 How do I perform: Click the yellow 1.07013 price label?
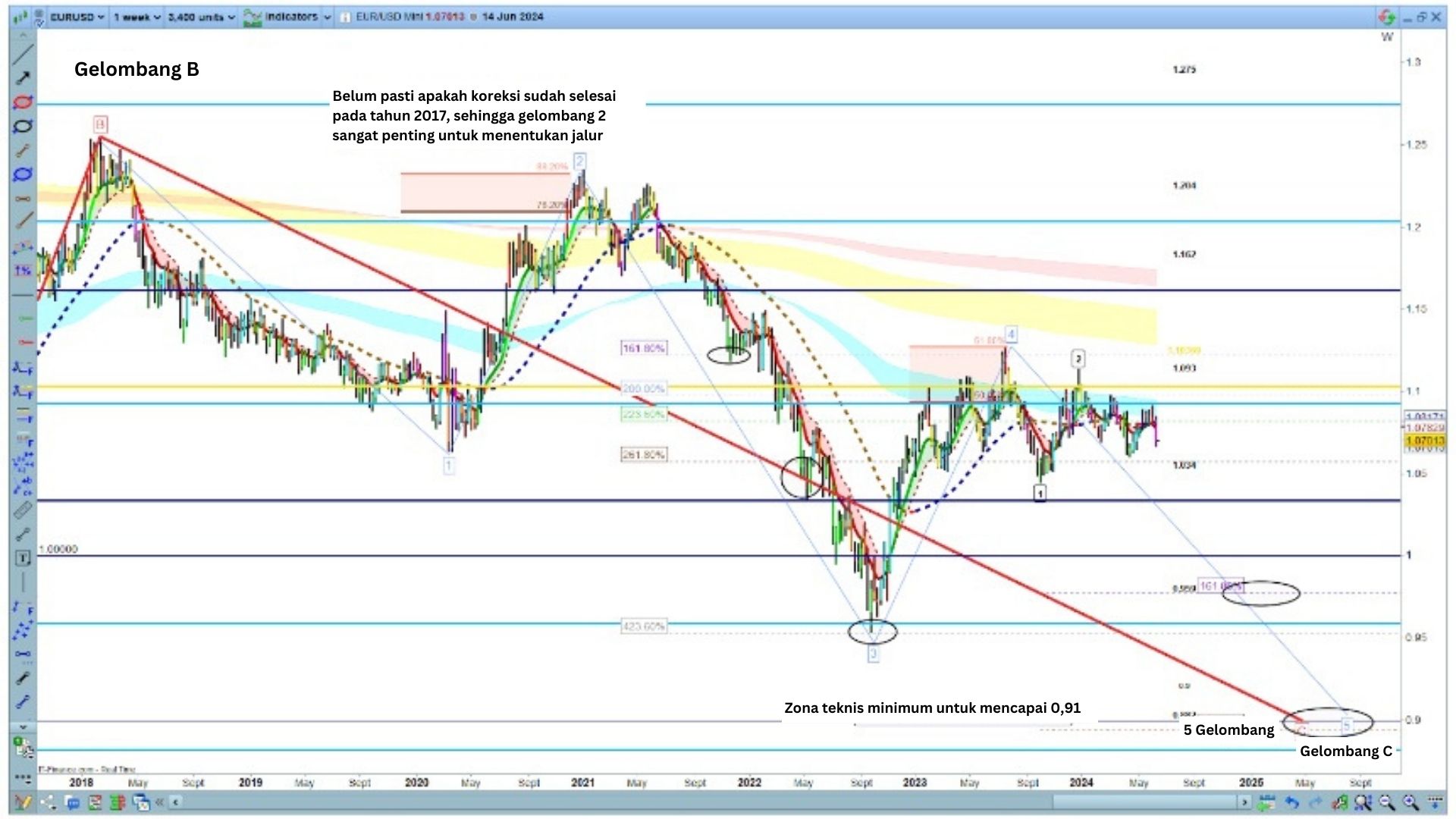click(1425, 441)
